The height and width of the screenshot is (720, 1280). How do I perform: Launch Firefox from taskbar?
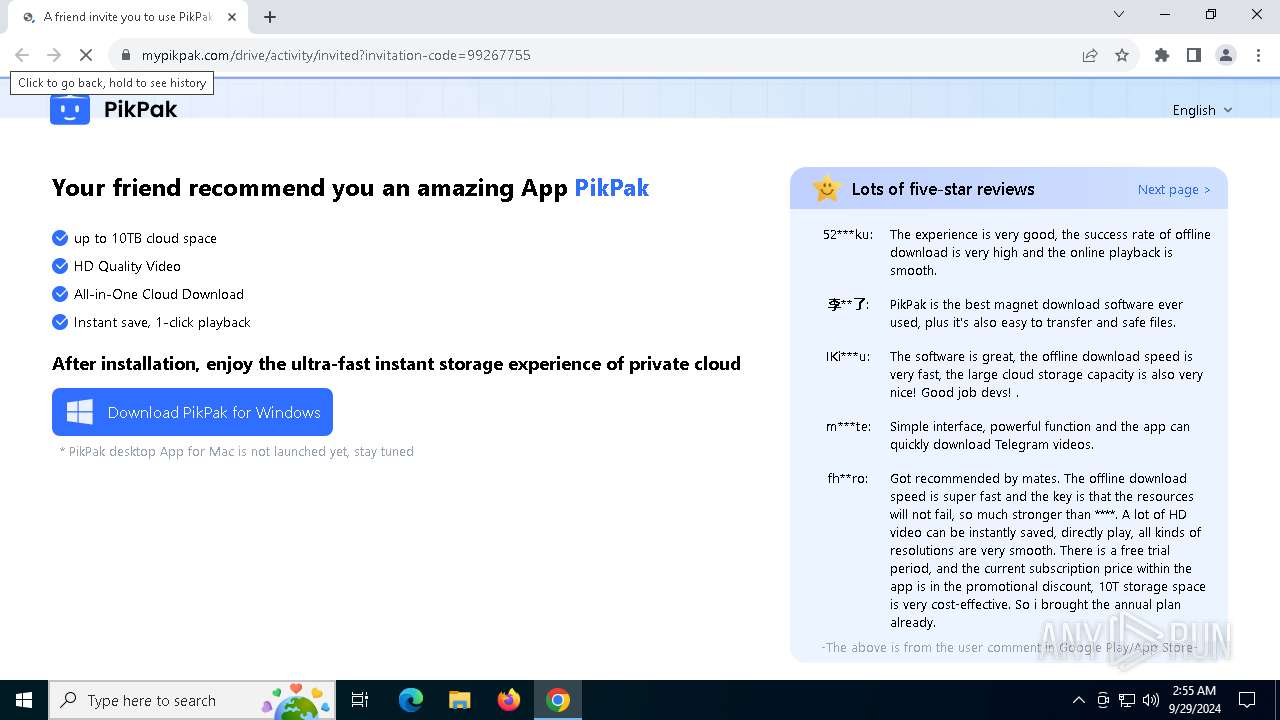509,700
